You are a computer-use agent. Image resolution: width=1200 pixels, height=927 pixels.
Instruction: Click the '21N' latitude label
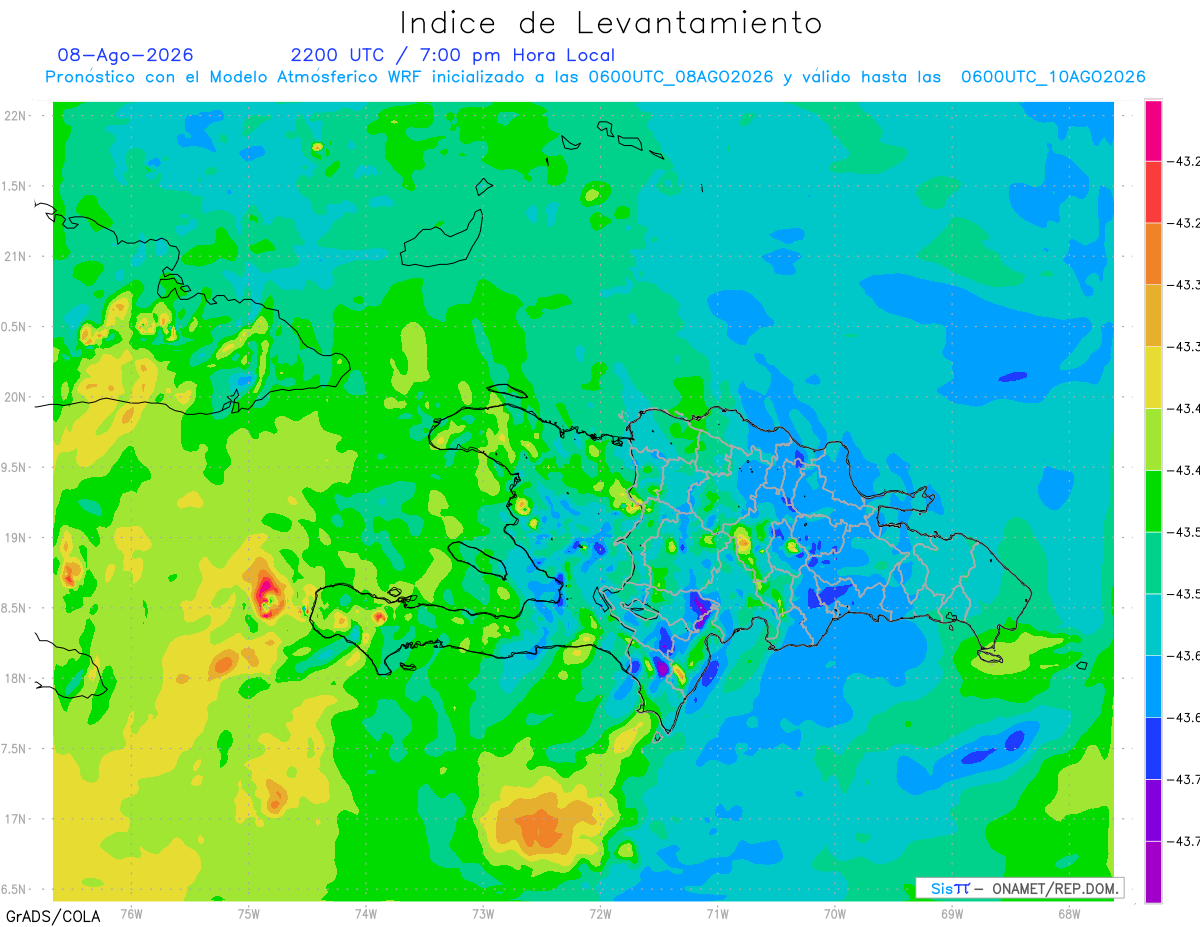tap(16, 257)
